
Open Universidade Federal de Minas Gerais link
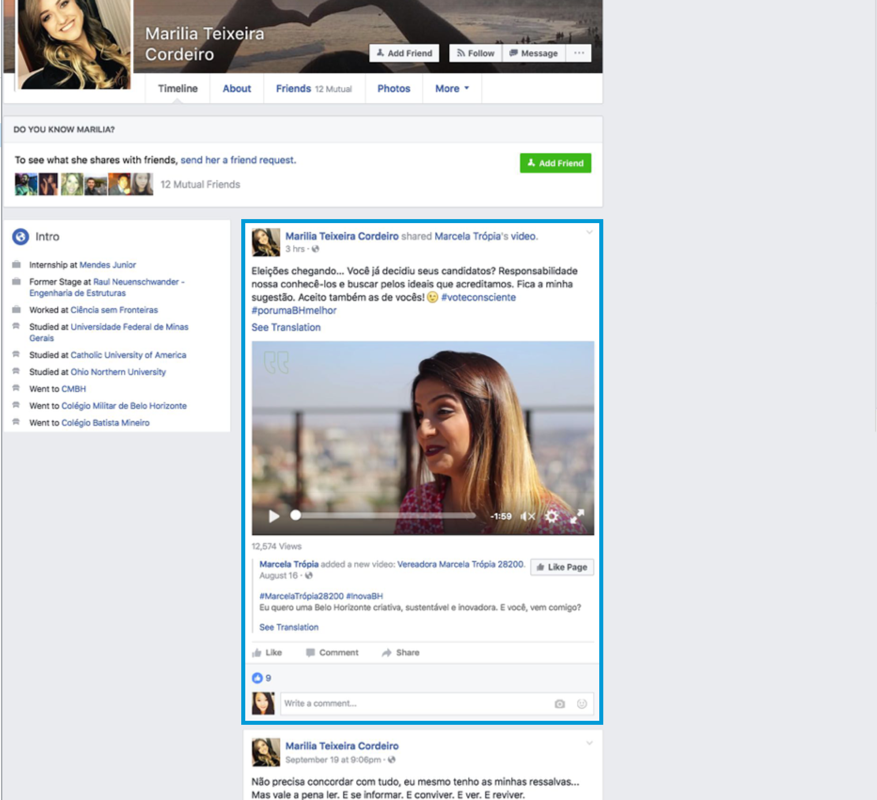coord(109,332)
